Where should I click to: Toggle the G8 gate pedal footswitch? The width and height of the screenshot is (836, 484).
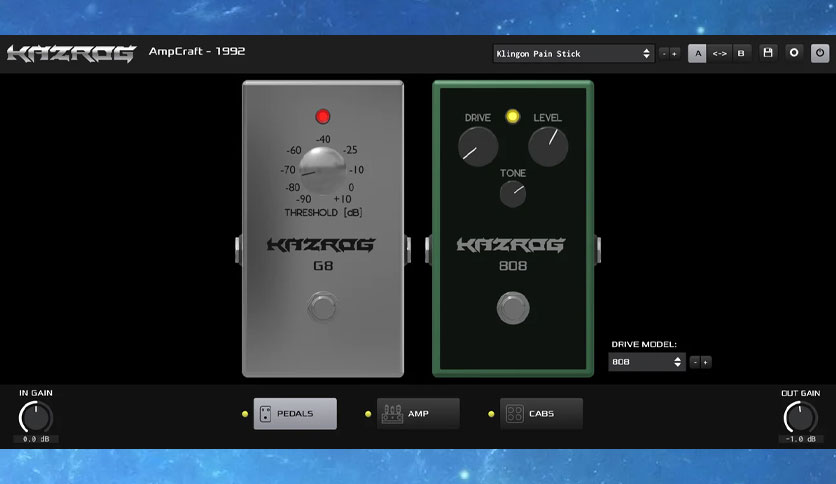322,306
